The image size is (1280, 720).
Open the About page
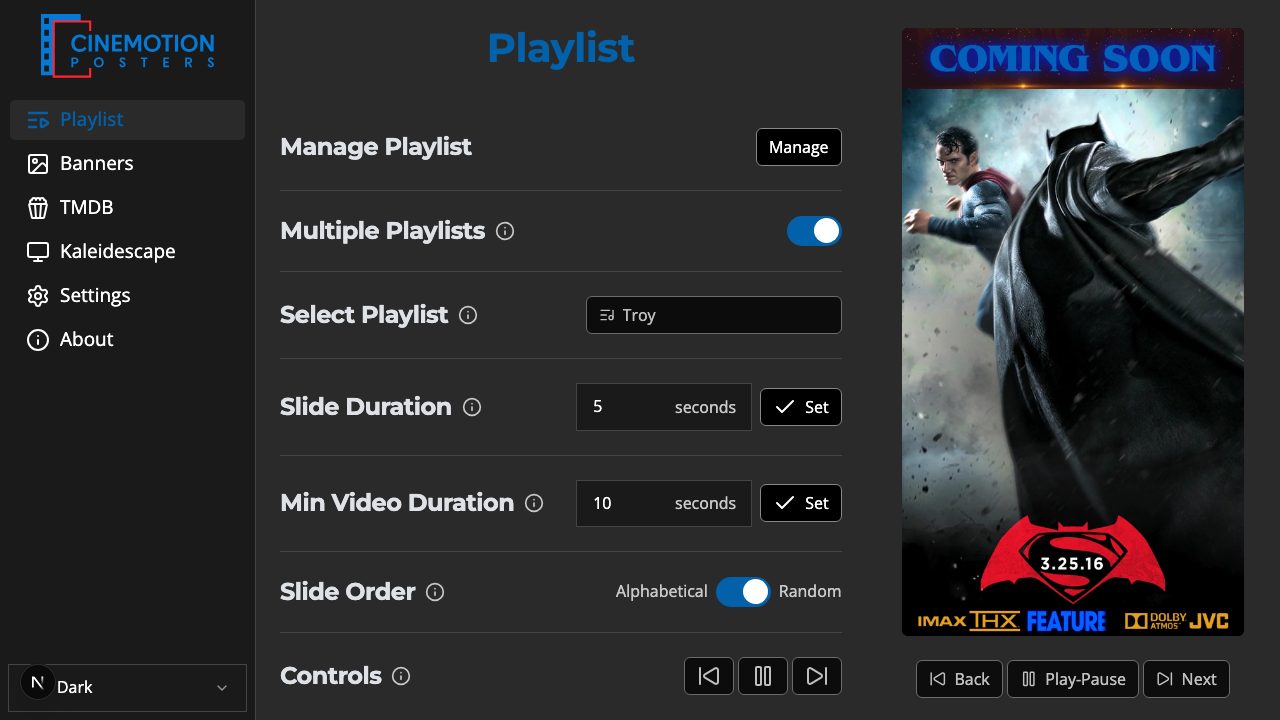click(127, 340)
